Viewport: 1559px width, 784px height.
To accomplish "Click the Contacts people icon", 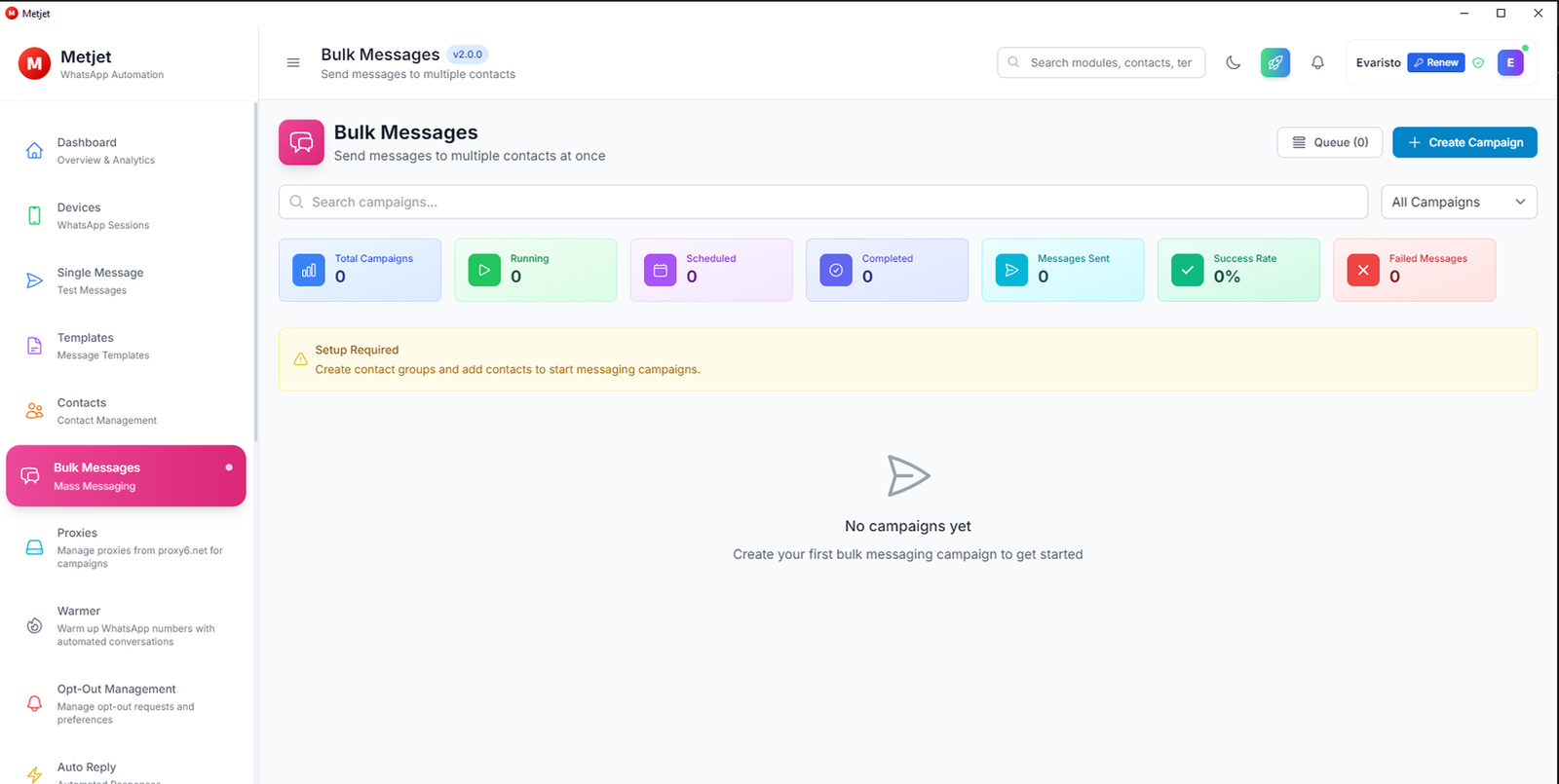I will click(x=34, y=411).
